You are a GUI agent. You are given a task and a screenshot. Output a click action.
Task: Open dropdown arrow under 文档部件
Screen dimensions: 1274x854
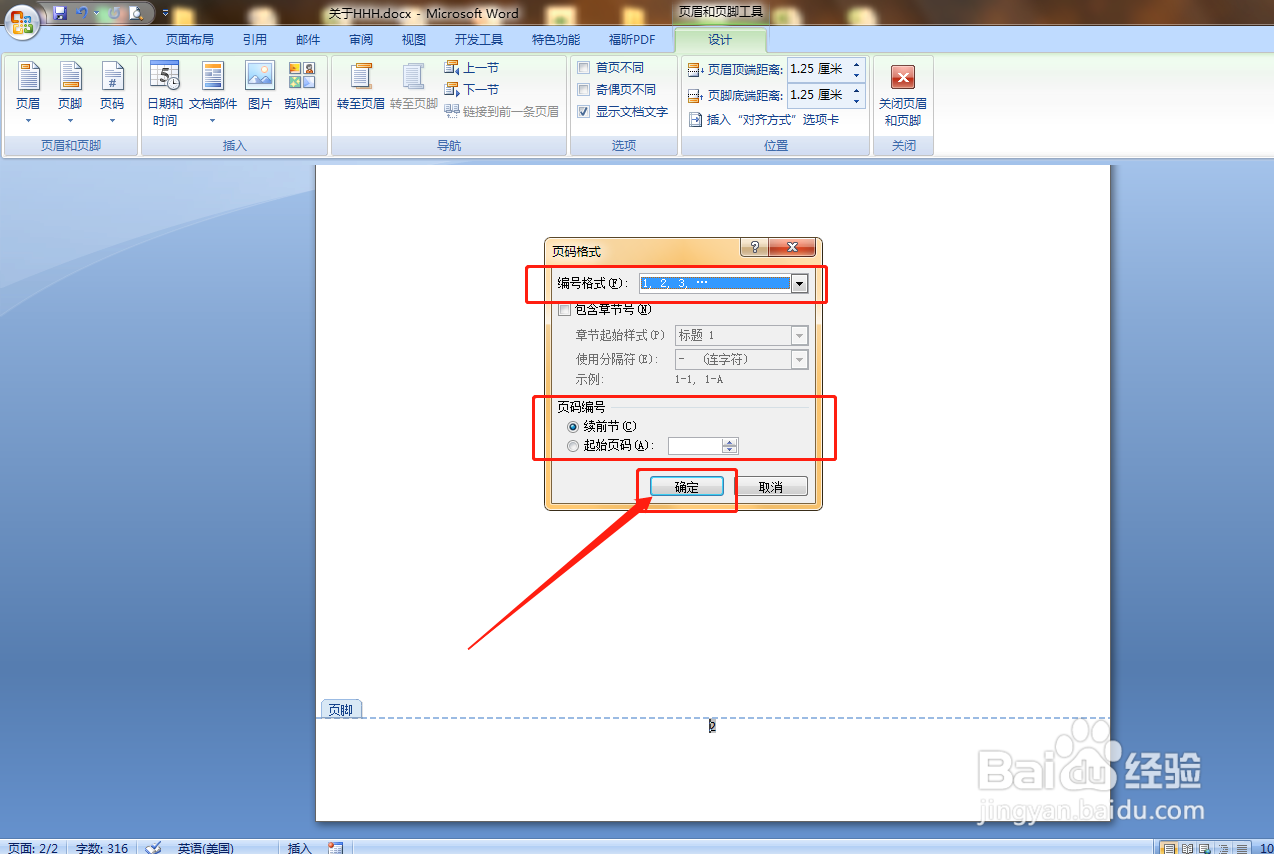click(x=213, y=121)
